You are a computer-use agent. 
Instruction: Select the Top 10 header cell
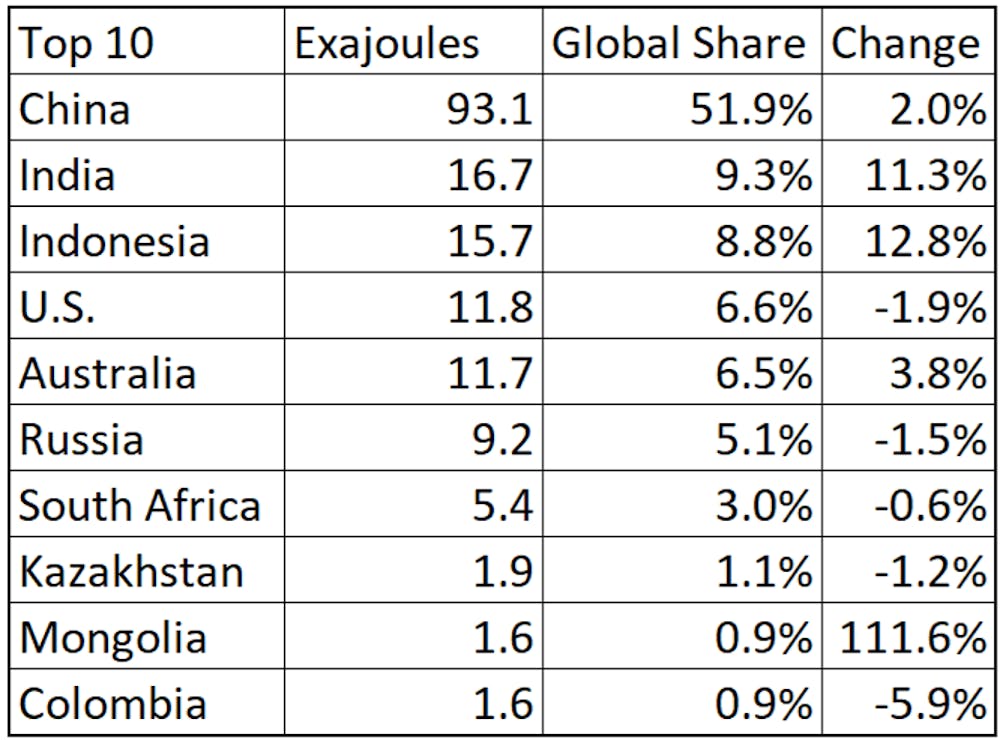pyautogui.click(x=147, y=41)
